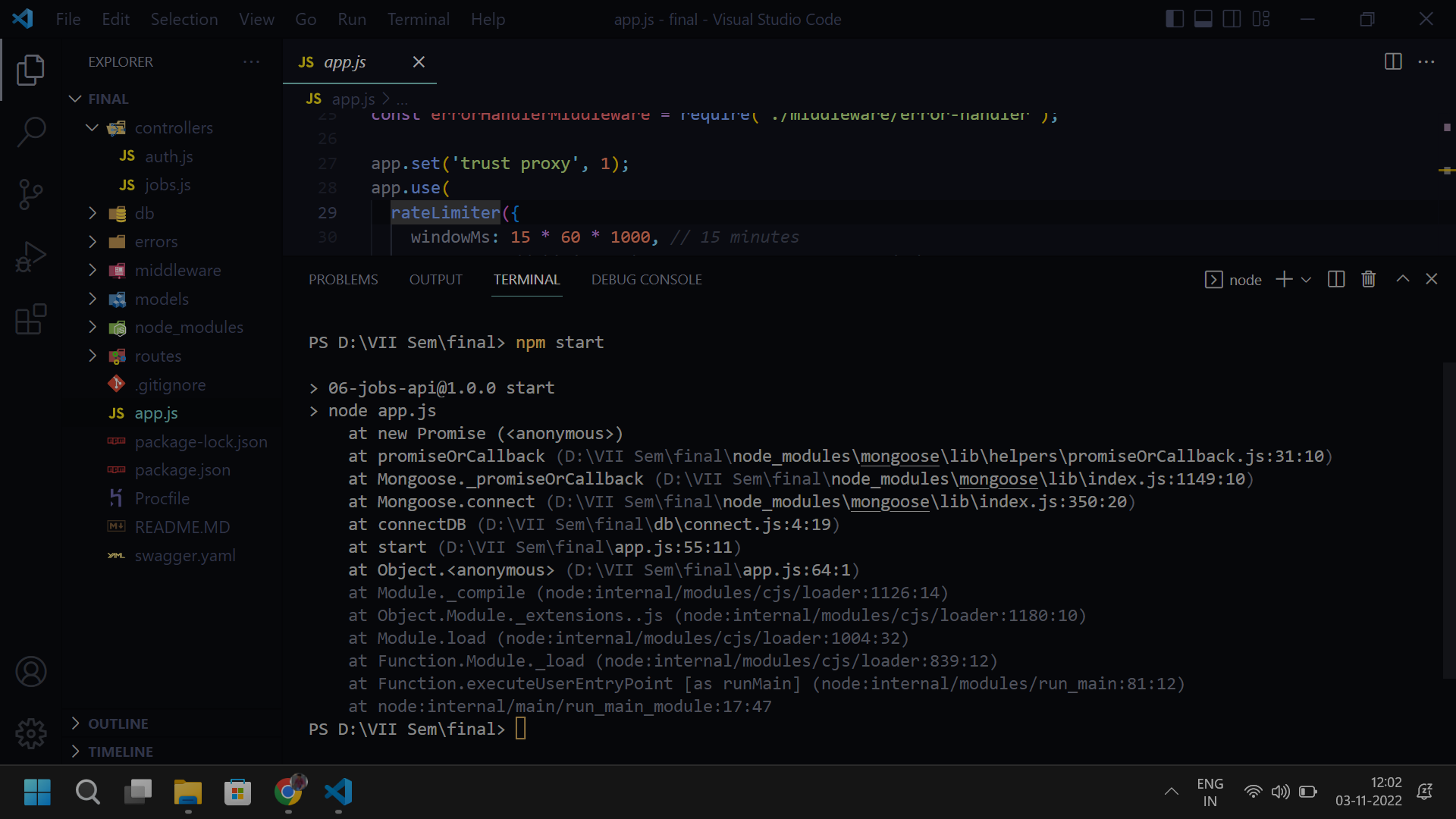Screen dimensions: 1456x819
Task: Open the Source Control view
Action: [x=30, y=194]
